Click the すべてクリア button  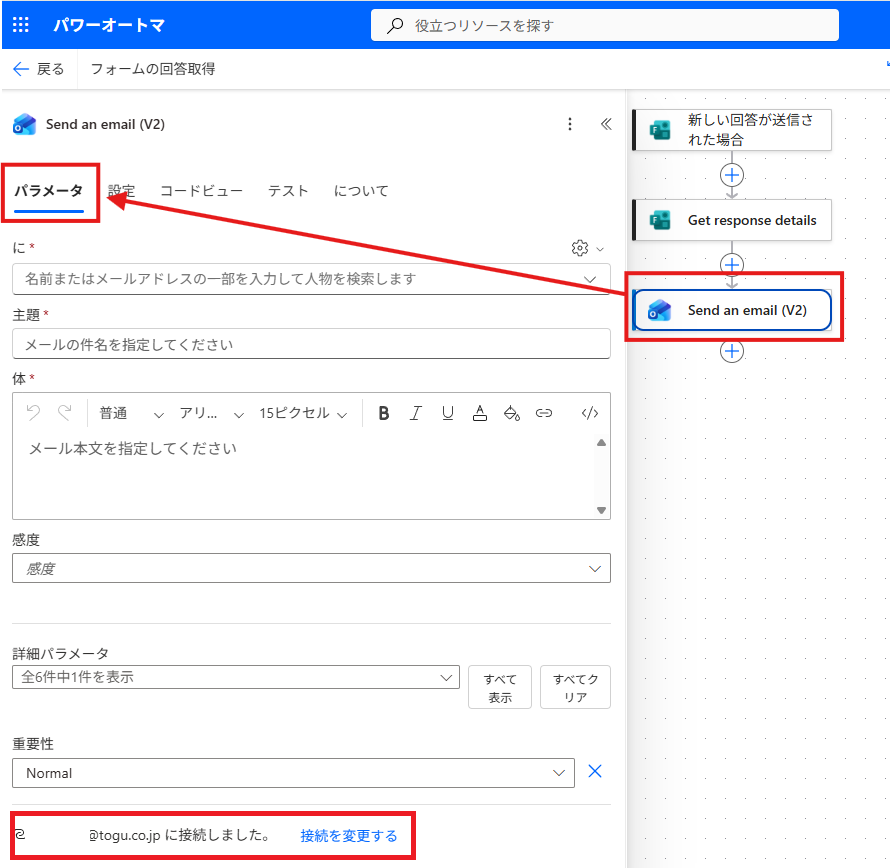[x=576, y=687]
